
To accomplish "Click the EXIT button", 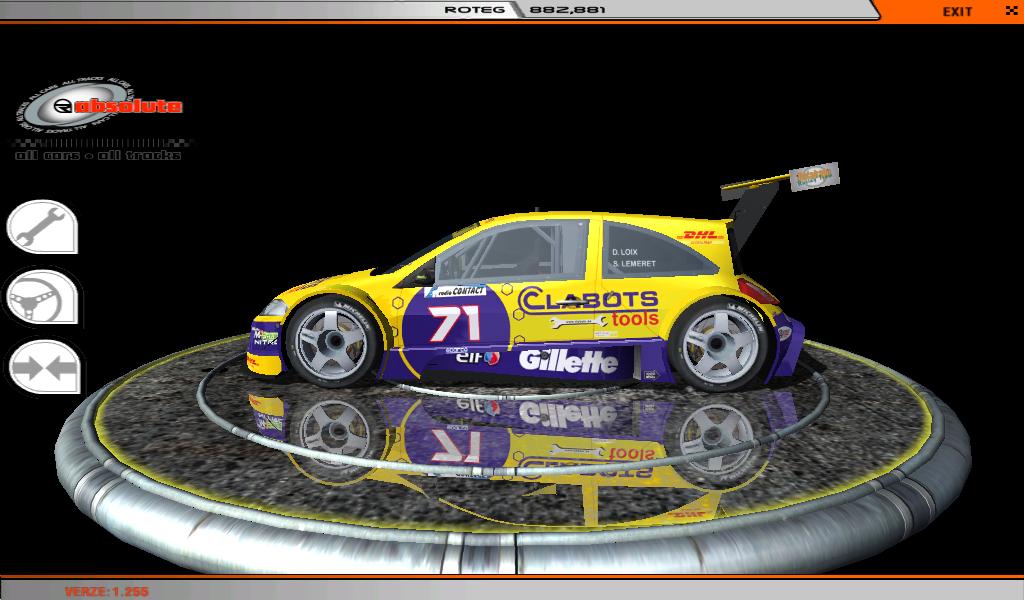I will pyautogui.click(x=957, y=11).
